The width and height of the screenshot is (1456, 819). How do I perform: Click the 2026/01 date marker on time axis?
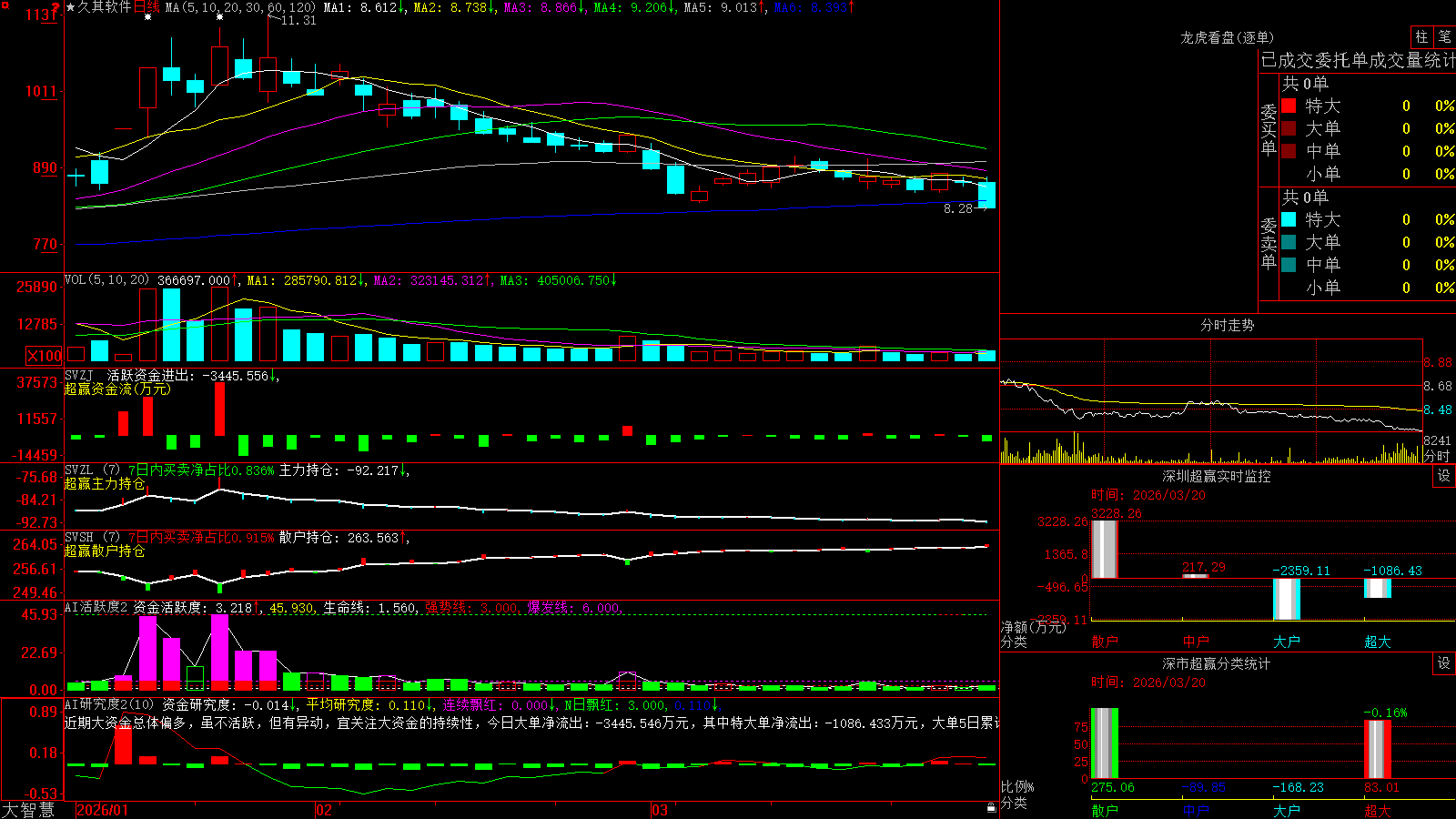[103, 810]
